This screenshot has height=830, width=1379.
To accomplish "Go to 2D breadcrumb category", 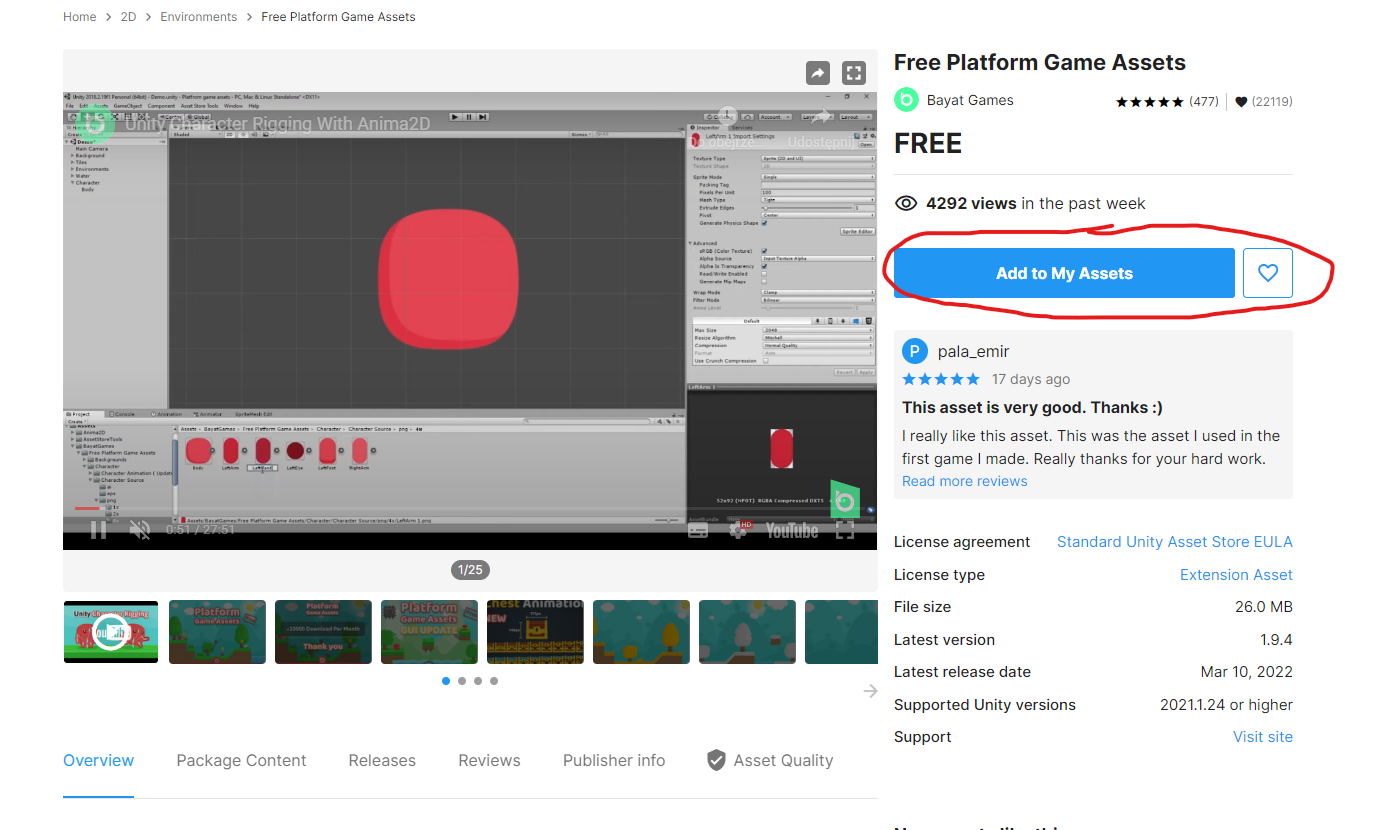I will click(x=129, y=17).
